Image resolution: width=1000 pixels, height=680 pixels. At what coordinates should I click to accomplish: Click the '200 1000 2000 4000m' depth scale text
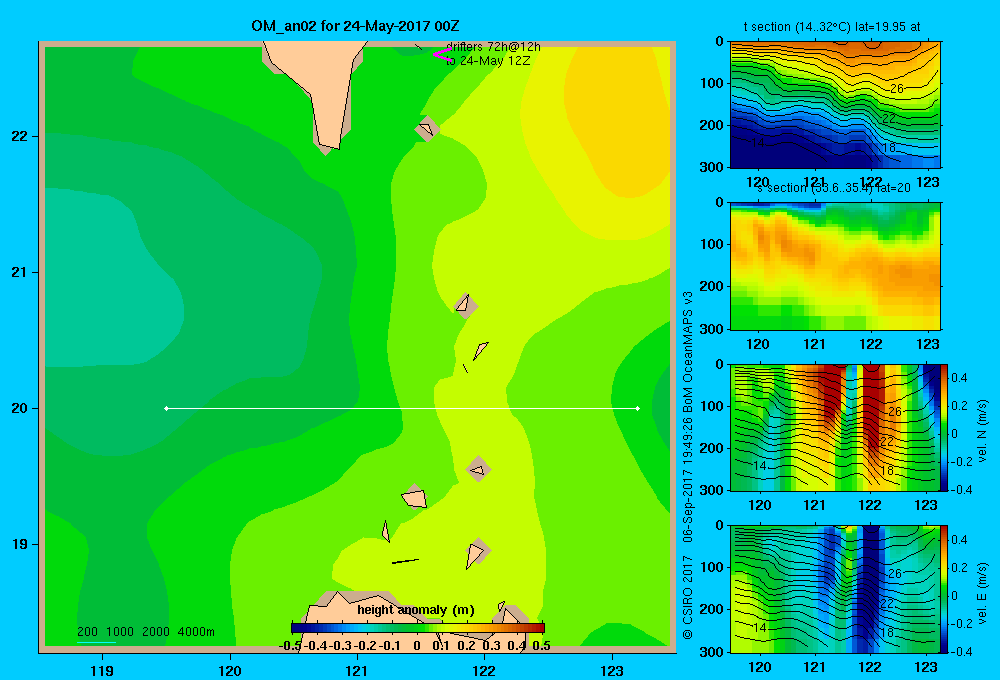(146, 632)
